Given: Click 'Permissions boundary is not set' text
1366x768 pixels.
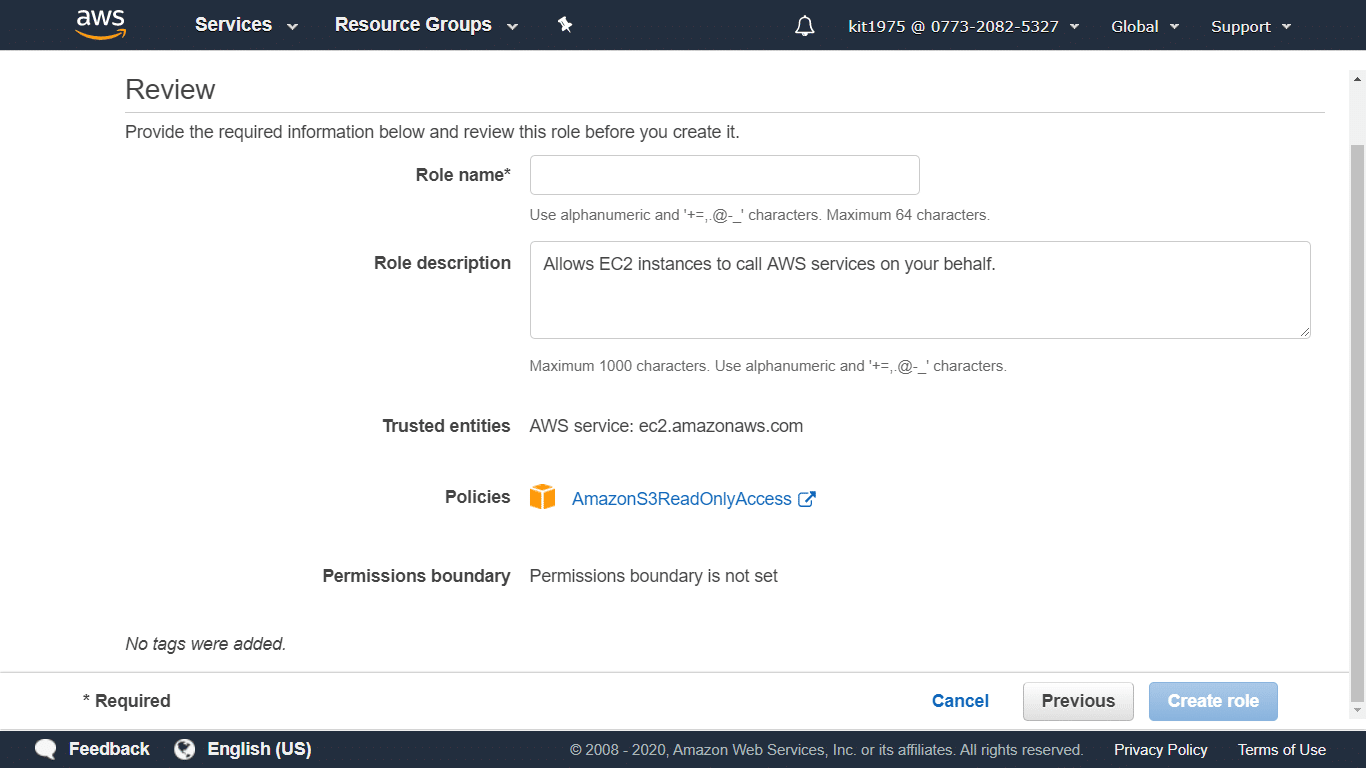Looking at the screenshot, I should (x=653, y=576).
